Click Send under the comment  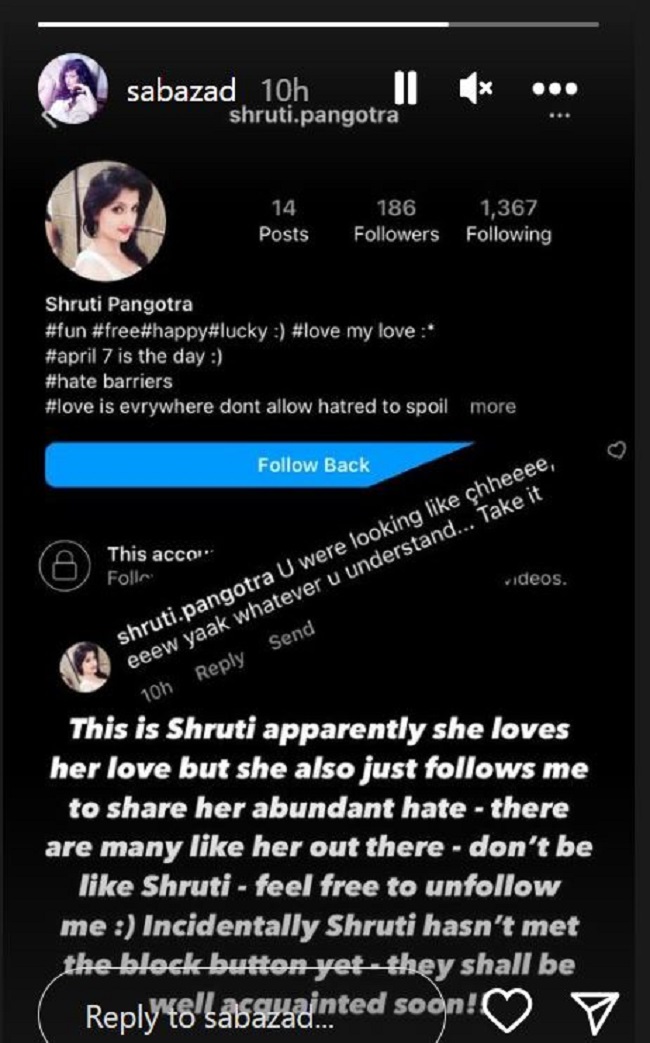tap(291, 636)
